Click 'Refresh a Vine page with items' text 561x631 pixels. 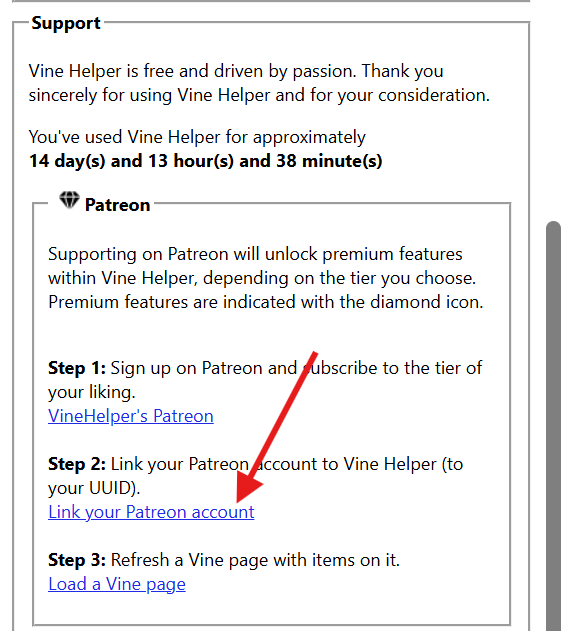pos(255,560)
